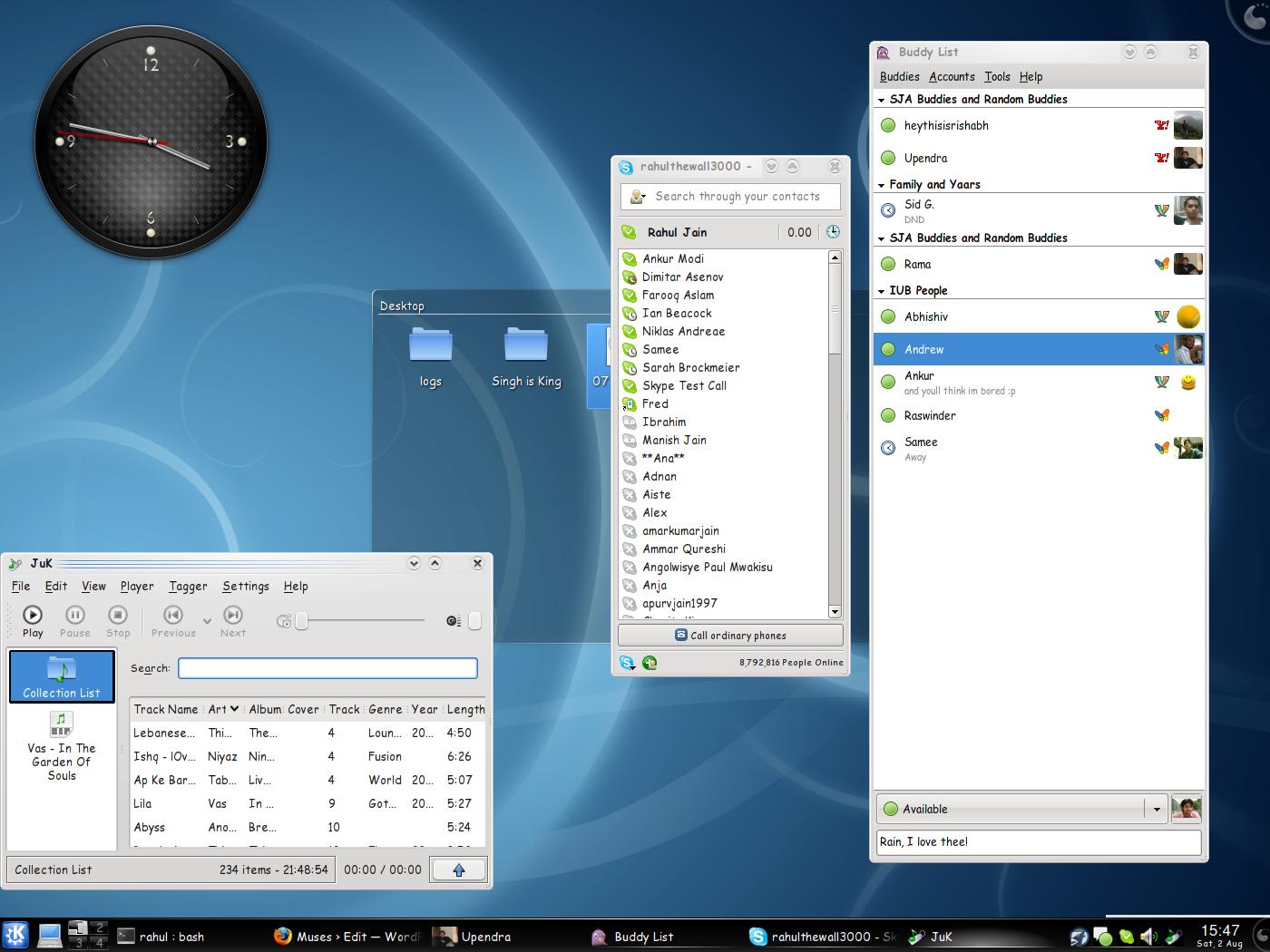Click the JuK Search input field
Viewport: 1270px width, 952px height.
327,668
